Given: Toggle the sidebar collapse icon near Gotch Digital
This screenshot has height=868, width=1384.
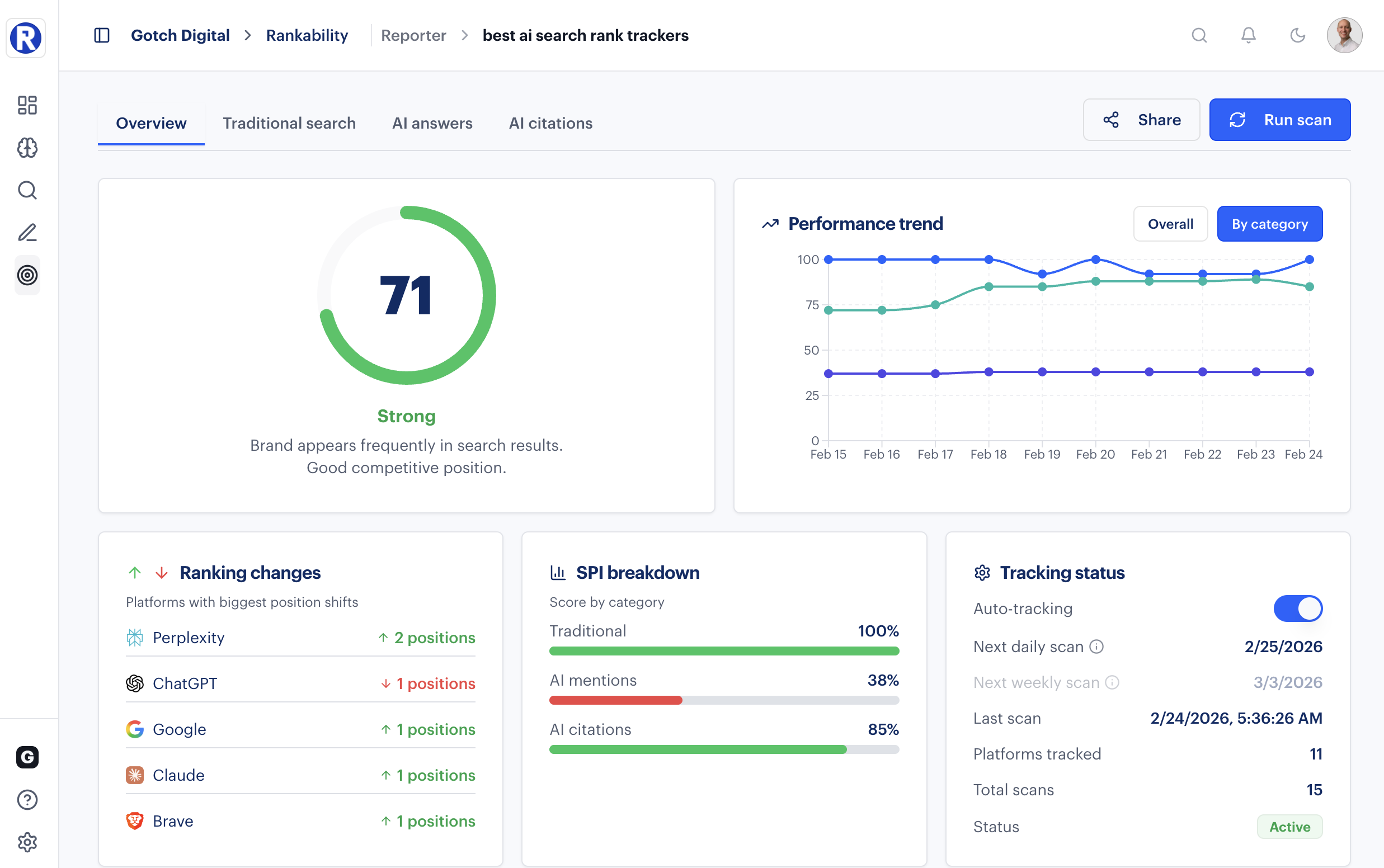Looking at the screenshot, I should pyautogui.click(x=102, y=35).
